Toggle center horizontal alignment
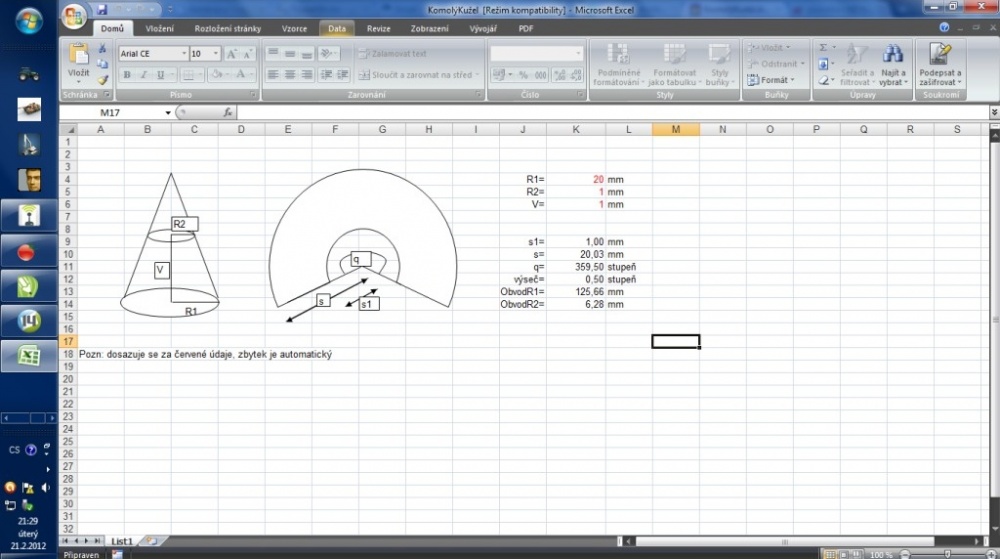 [290, 75]
